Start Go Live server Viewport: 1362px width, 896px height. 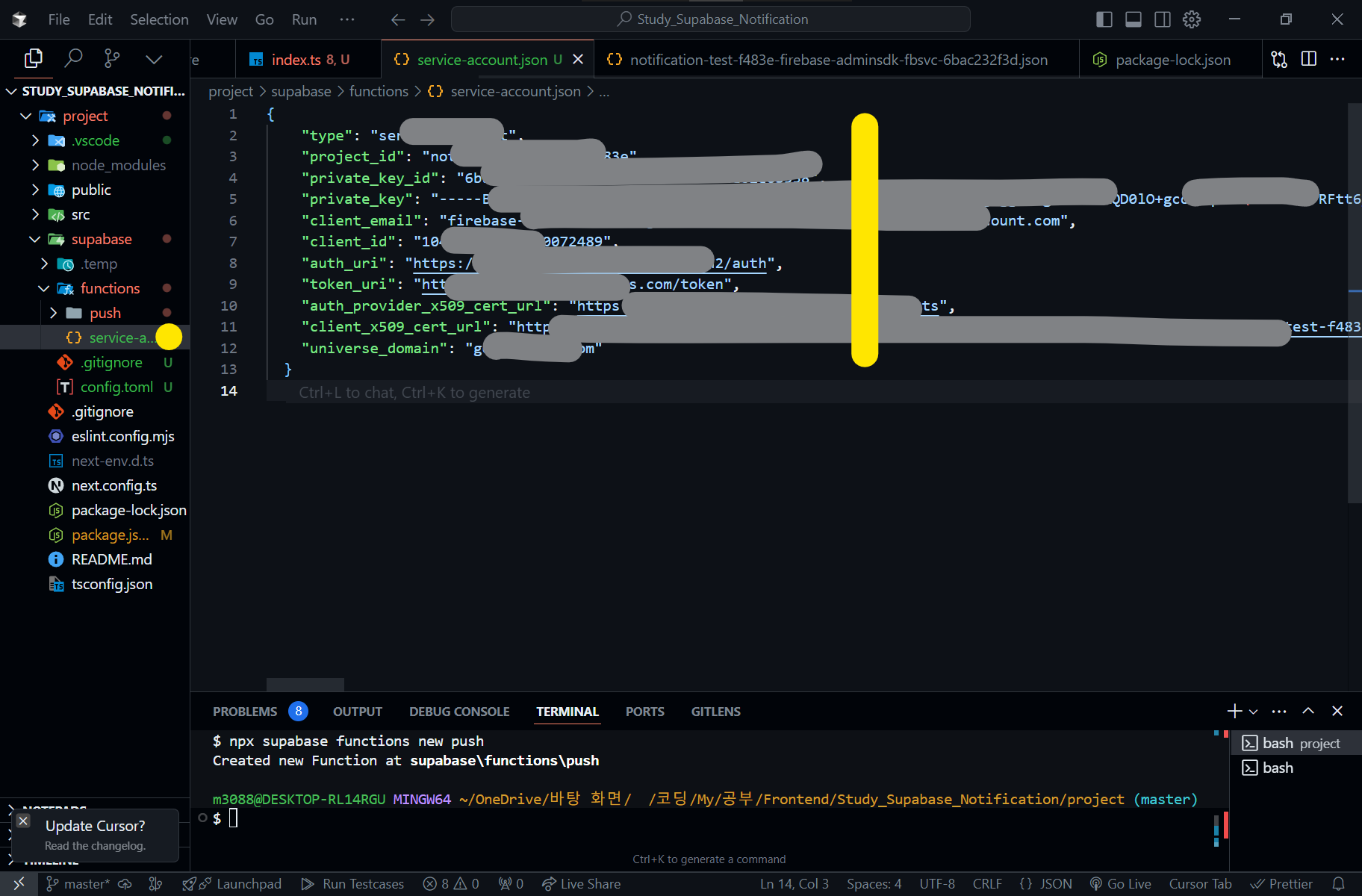[1120, 884]
